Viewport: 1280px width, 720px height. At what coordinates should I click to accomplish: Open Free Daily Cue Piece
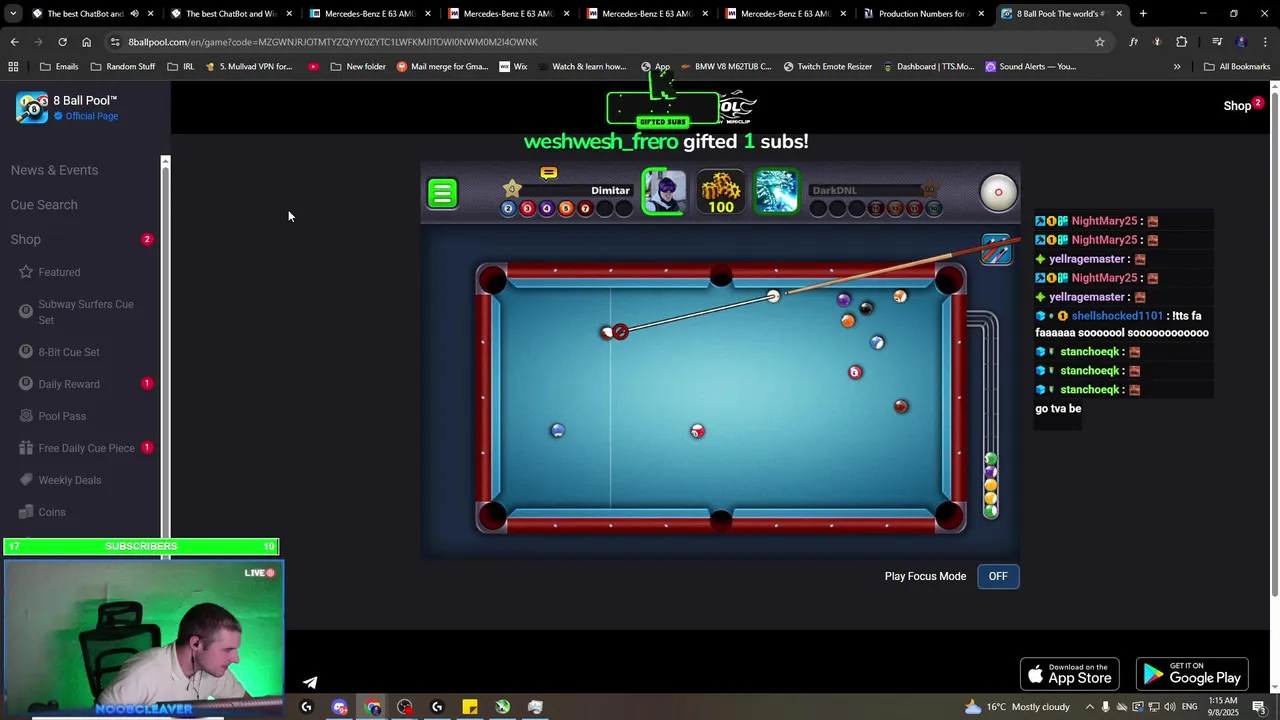pos(86,448)
